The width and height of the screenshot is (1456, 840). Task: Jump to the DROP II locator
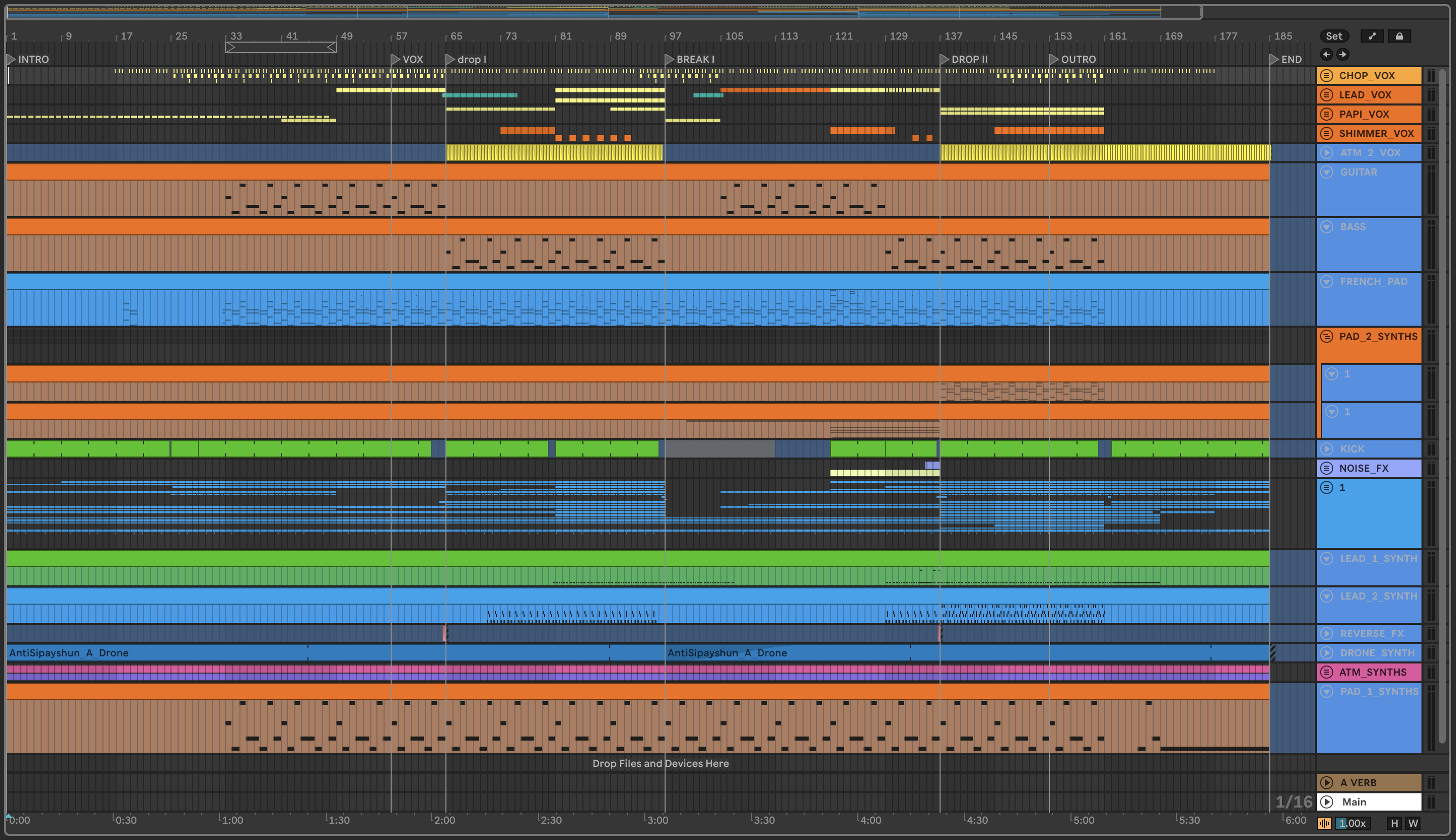coord(944,59)
